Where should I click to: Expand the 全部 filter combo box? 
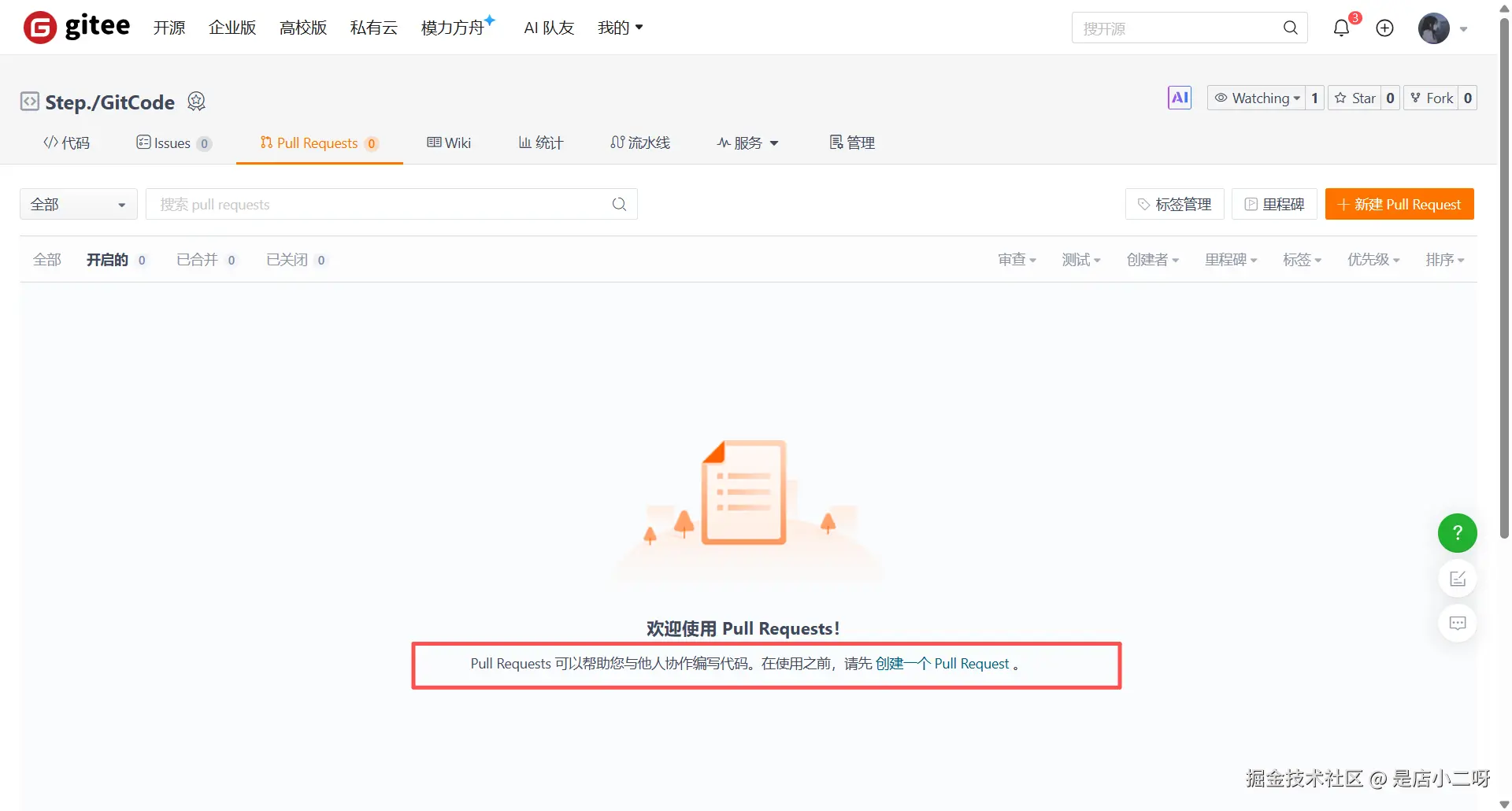(79, 204)
